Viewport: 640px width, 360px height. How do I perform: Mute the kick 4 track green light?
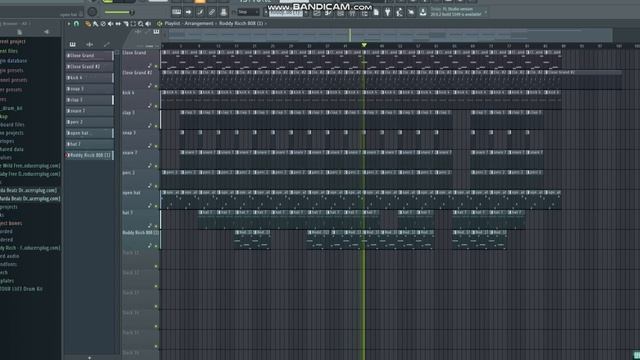point(156,106)
